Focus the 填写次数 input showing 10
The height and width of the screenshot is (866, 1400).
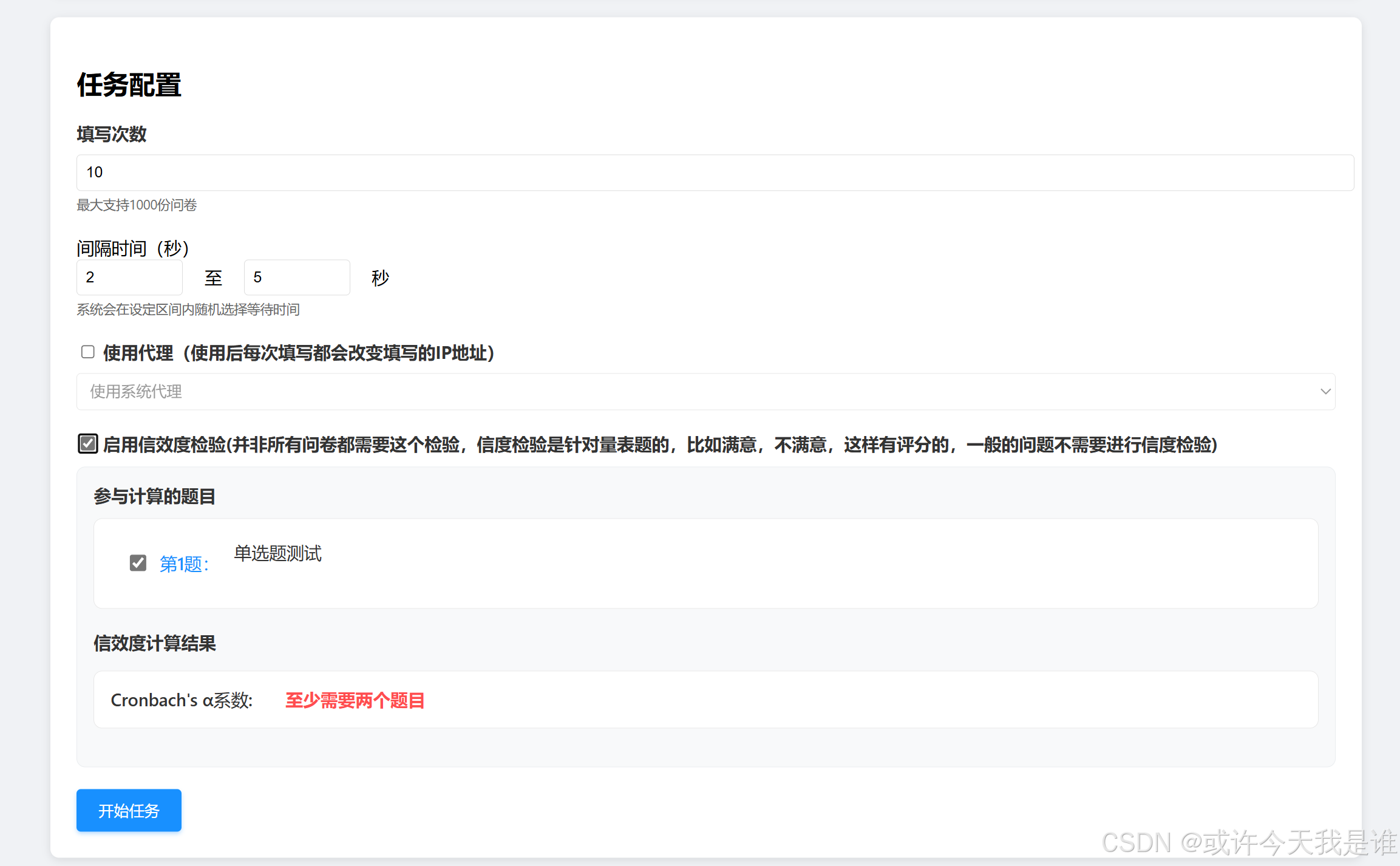tap(714, 172)
